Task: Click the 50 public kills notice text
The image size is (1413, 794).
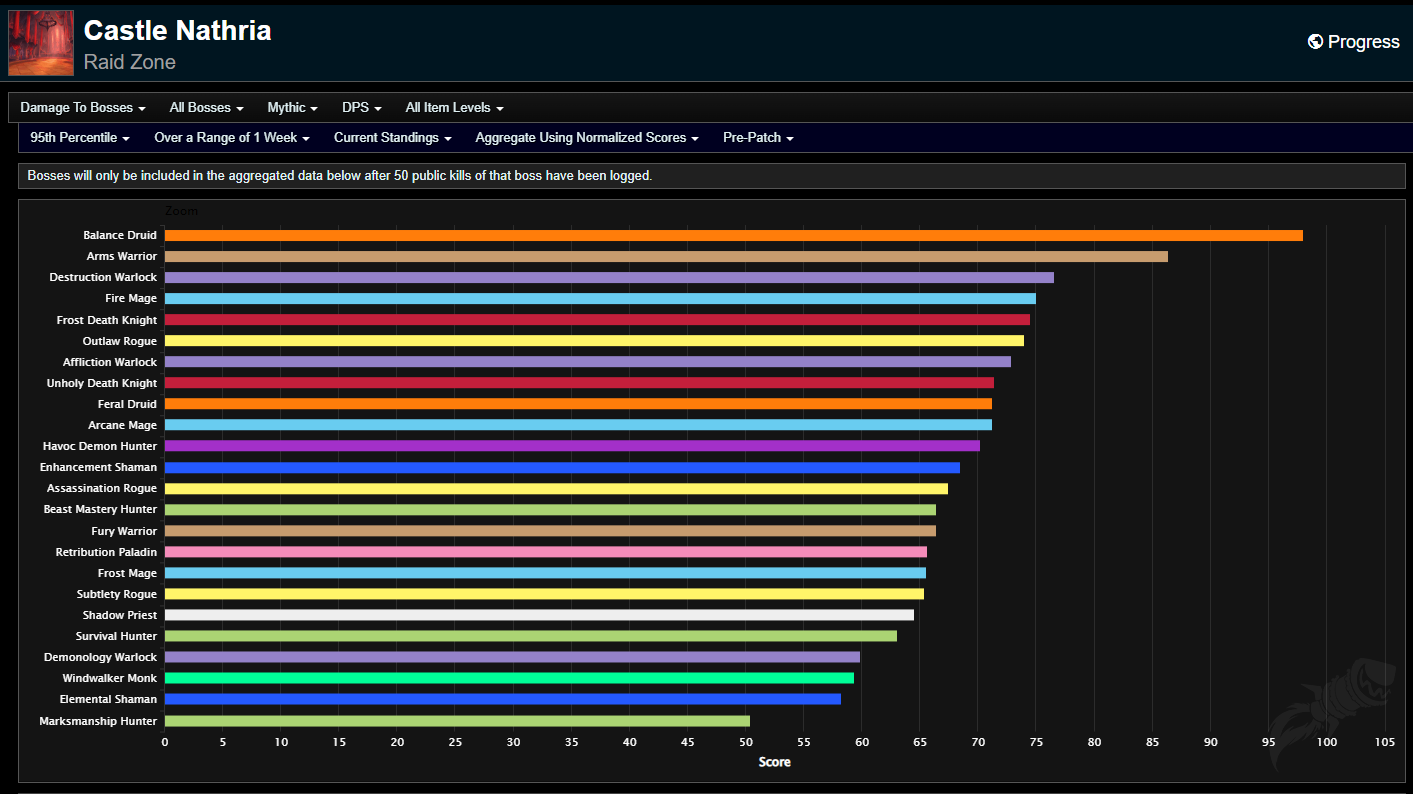Action: (x=340, y=176)
